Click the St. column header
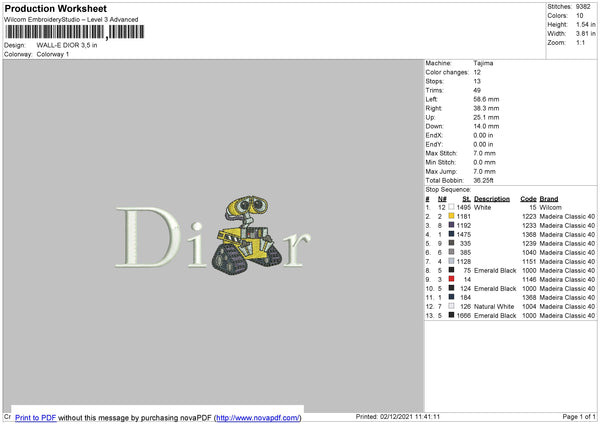Viewport: 600px width, 424px height. click(466, 199)
